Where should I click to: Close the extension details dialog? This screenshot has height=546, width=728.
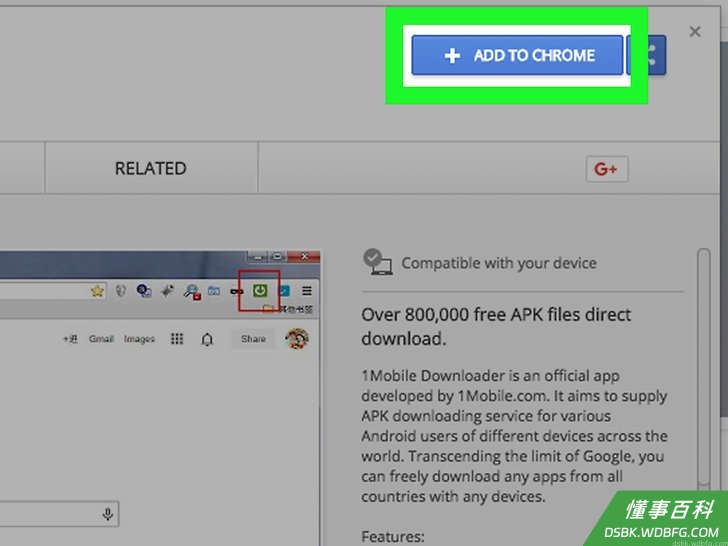(x=695, y=32)
